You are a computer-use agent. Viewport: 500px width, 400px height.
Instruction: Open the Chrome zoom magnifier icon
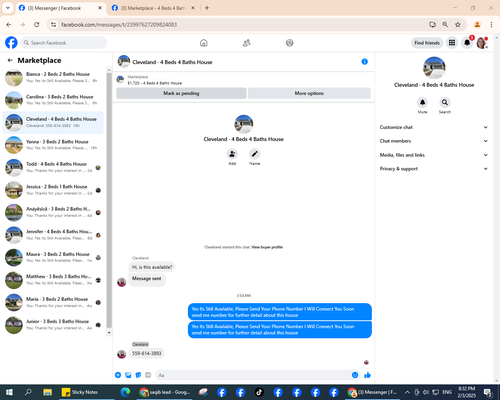pyautogui.click(x=445, y=25)
